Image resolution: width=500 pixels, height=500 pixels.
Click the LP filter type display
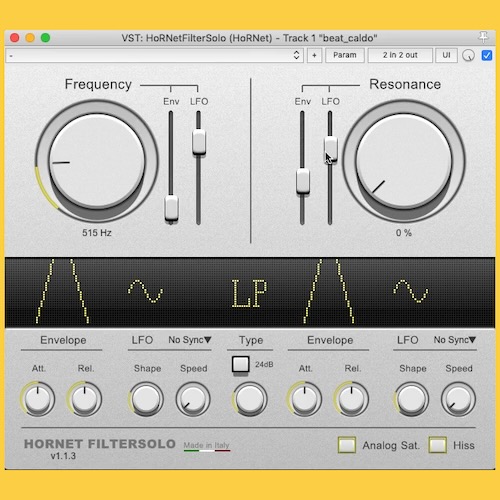click(249, 293)
